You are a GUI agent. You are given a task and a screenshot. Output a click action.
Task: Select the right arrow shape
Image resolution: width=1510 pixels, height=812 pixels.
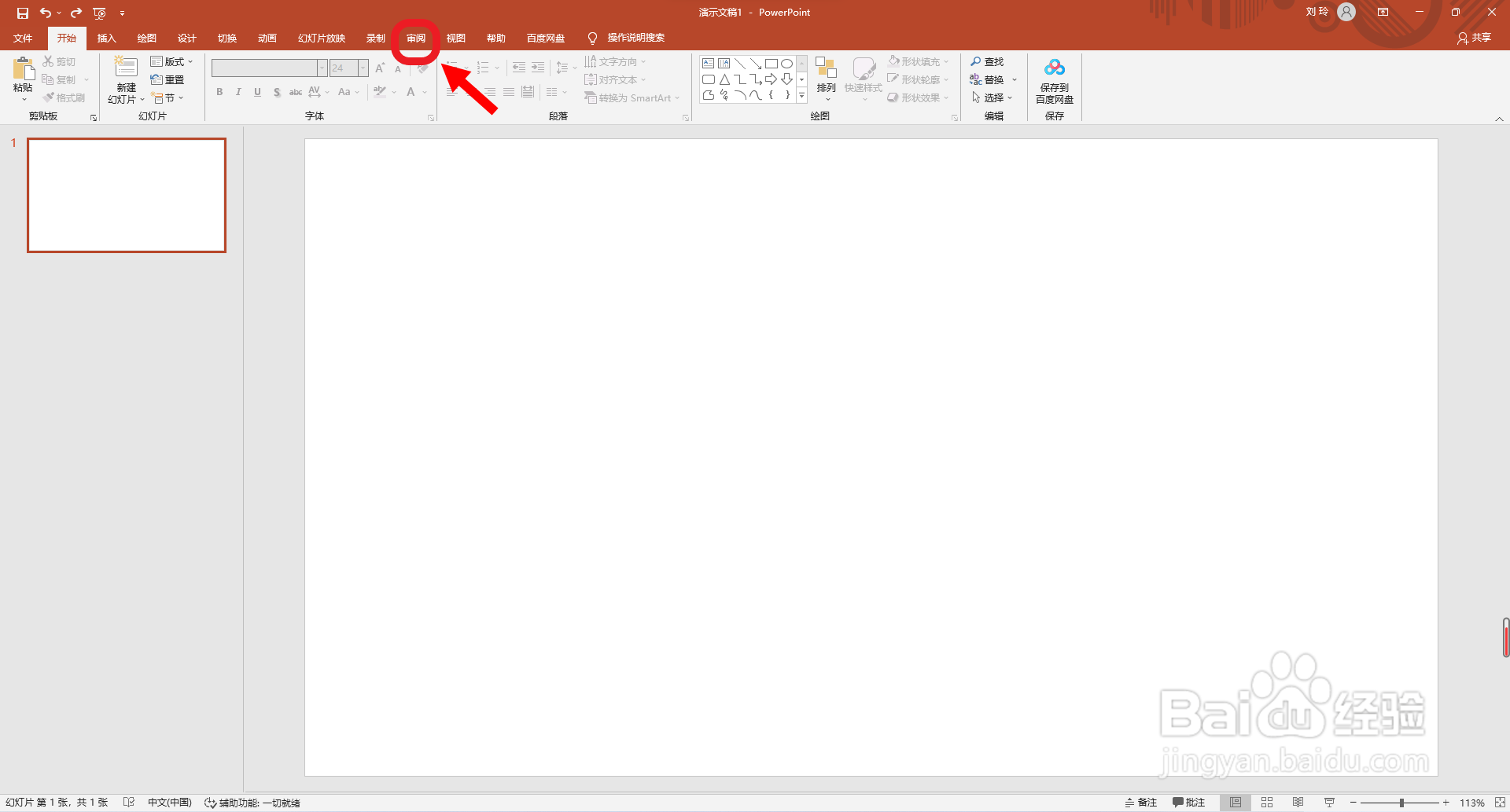coord(772,79)
